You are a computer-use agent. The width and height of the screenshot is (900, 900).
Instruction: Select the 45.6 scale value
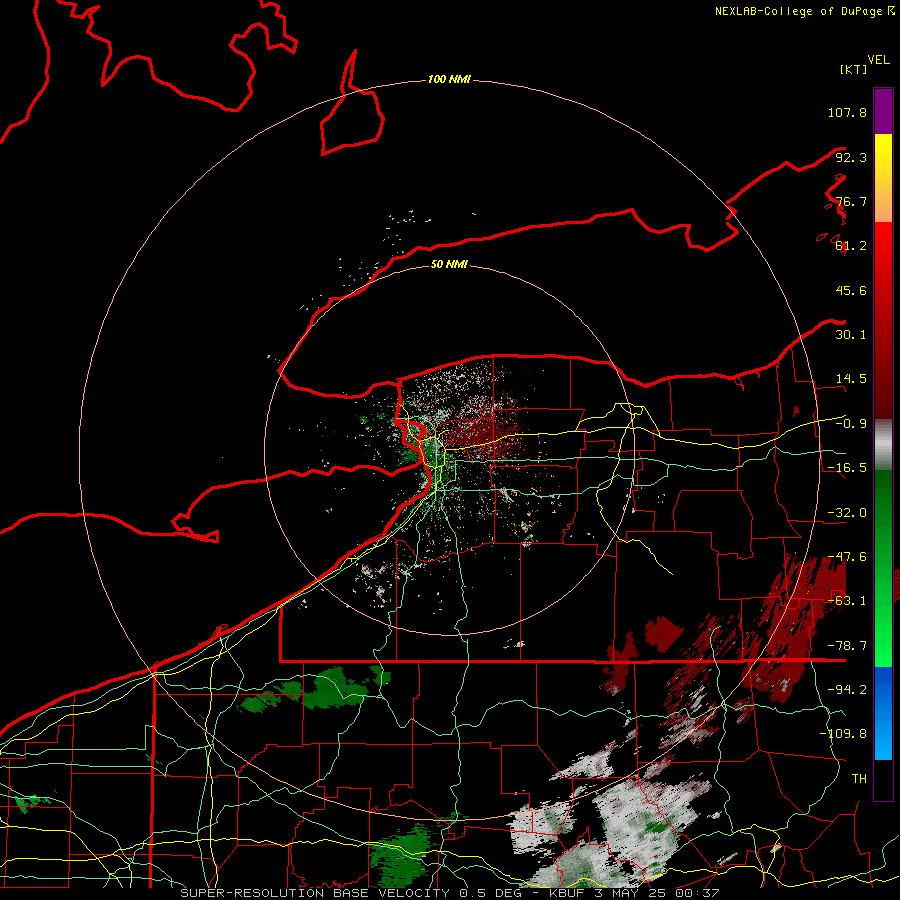[851, 290]
